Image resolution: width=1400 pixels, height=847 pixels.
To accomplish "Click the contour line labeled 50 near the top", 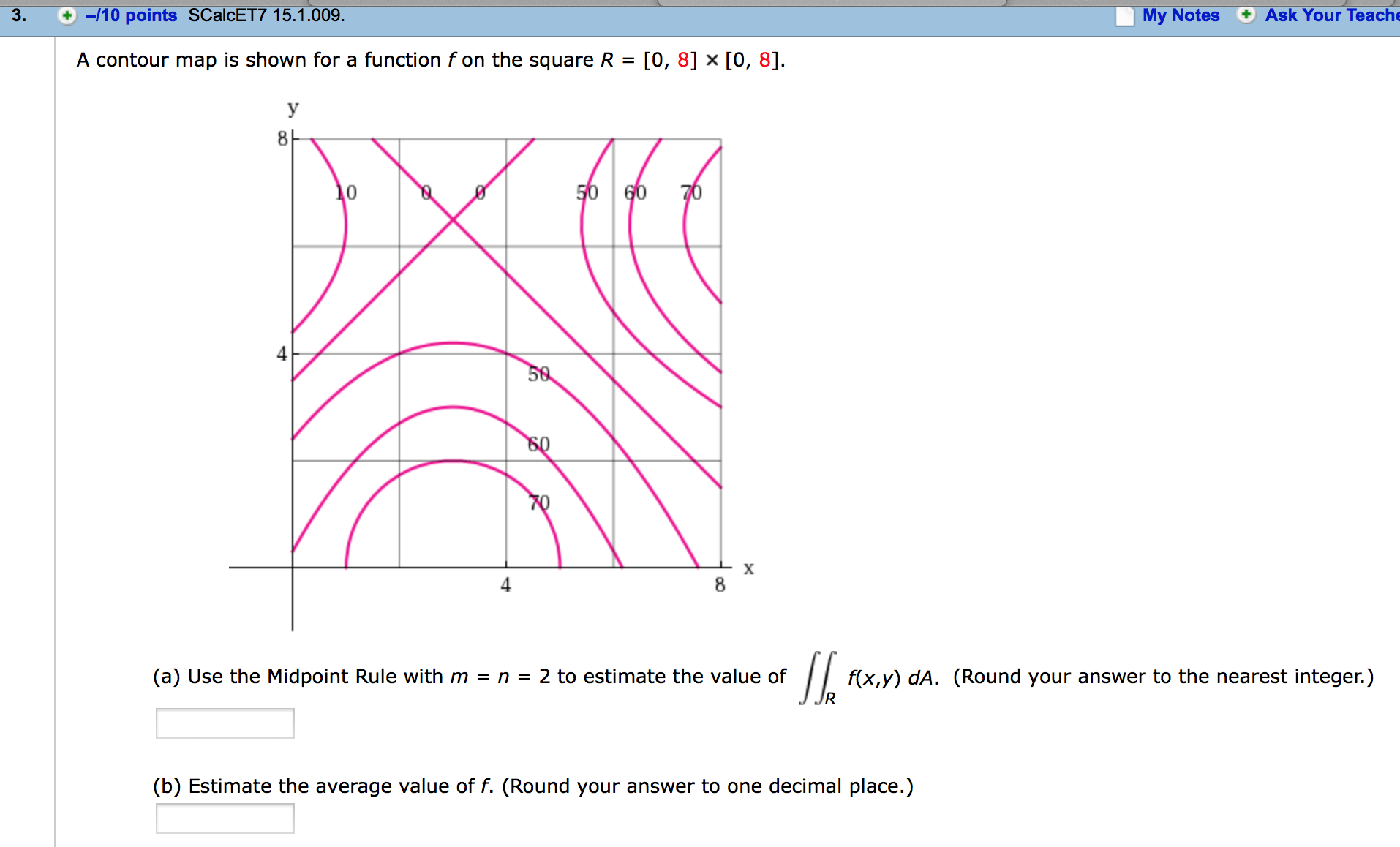I will point(587,193).
